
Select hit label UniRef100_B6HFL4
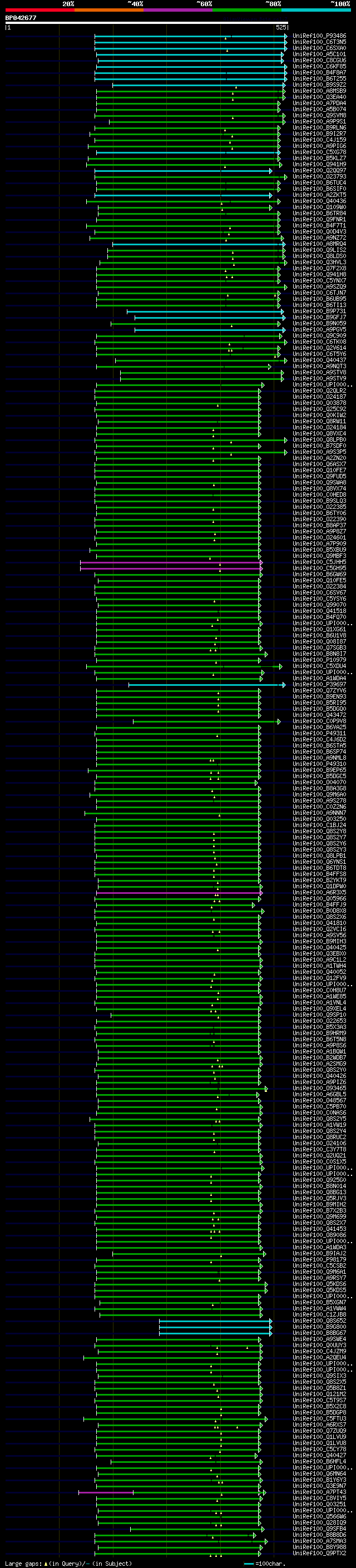319,1461
